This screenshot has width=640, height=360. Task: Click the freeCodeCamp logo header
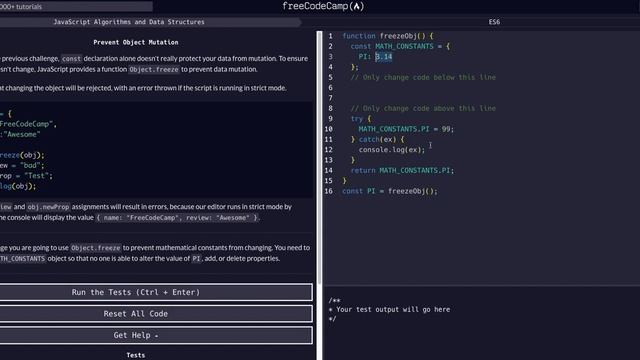click(323, 6)
